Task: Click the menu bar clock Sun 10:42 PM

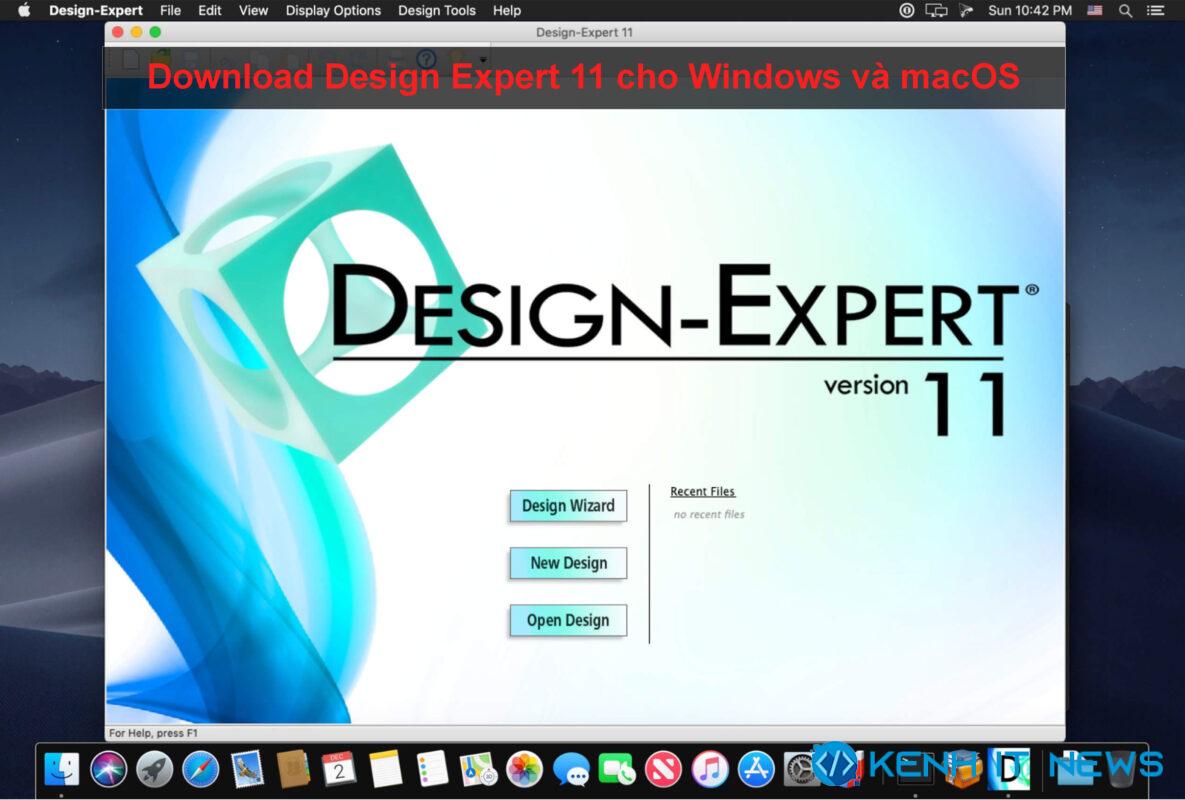Action: click(1030, 11)
